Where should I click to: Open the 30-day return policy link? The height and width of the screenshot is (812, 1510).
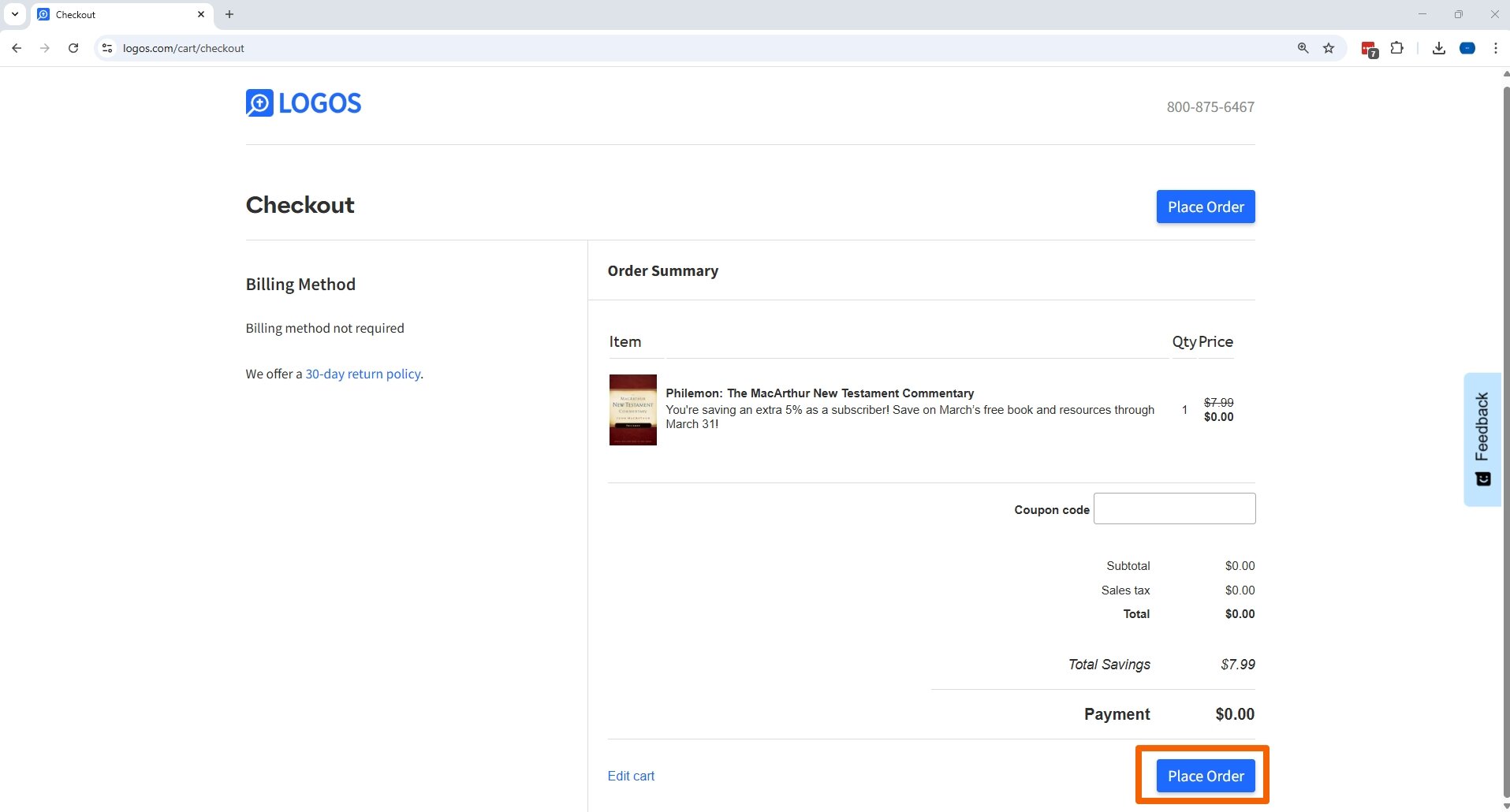(363, 374)
